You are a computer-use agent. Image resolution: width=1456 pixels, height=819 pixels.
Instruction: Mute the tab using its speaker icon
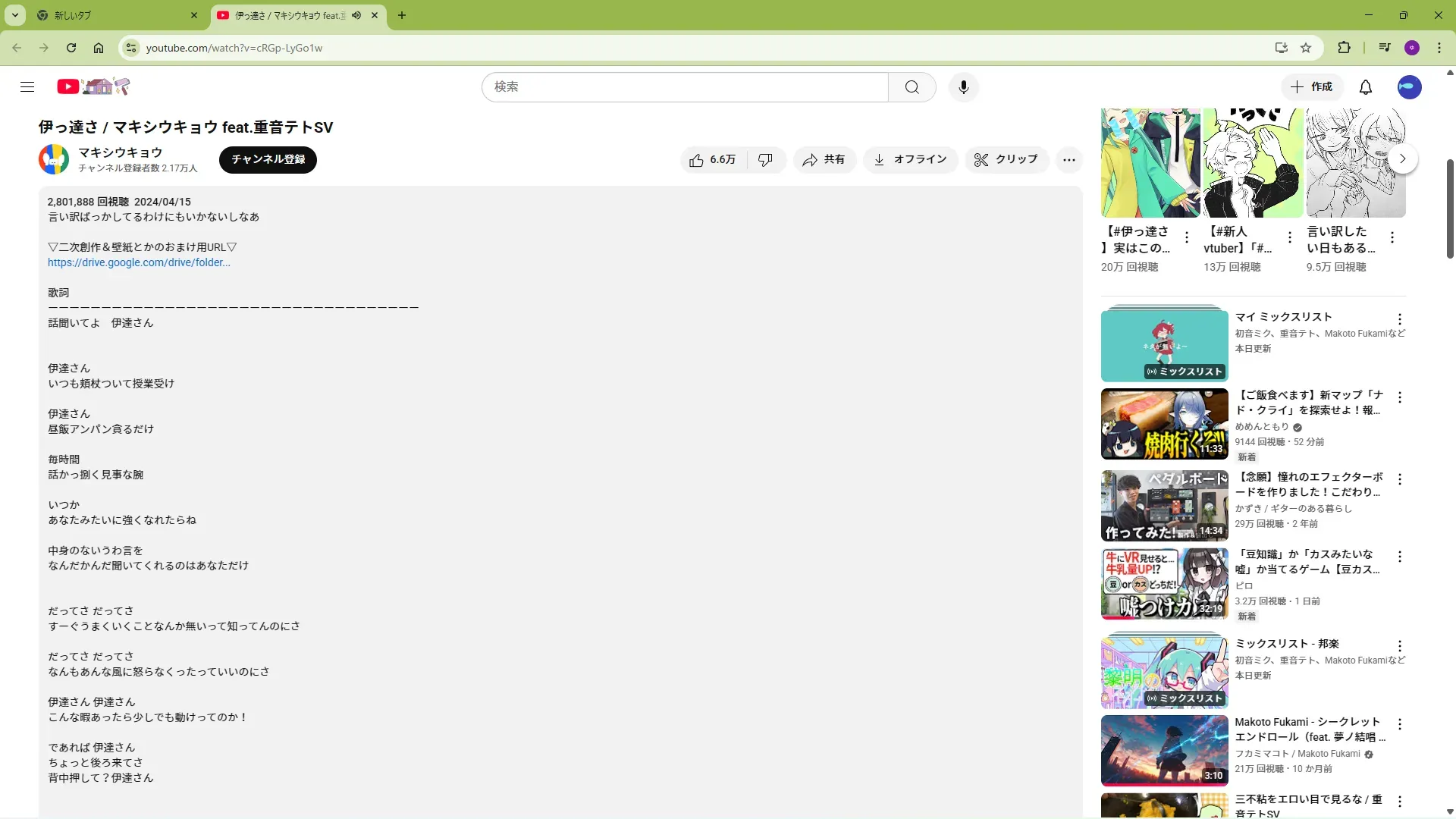[356, 15]
